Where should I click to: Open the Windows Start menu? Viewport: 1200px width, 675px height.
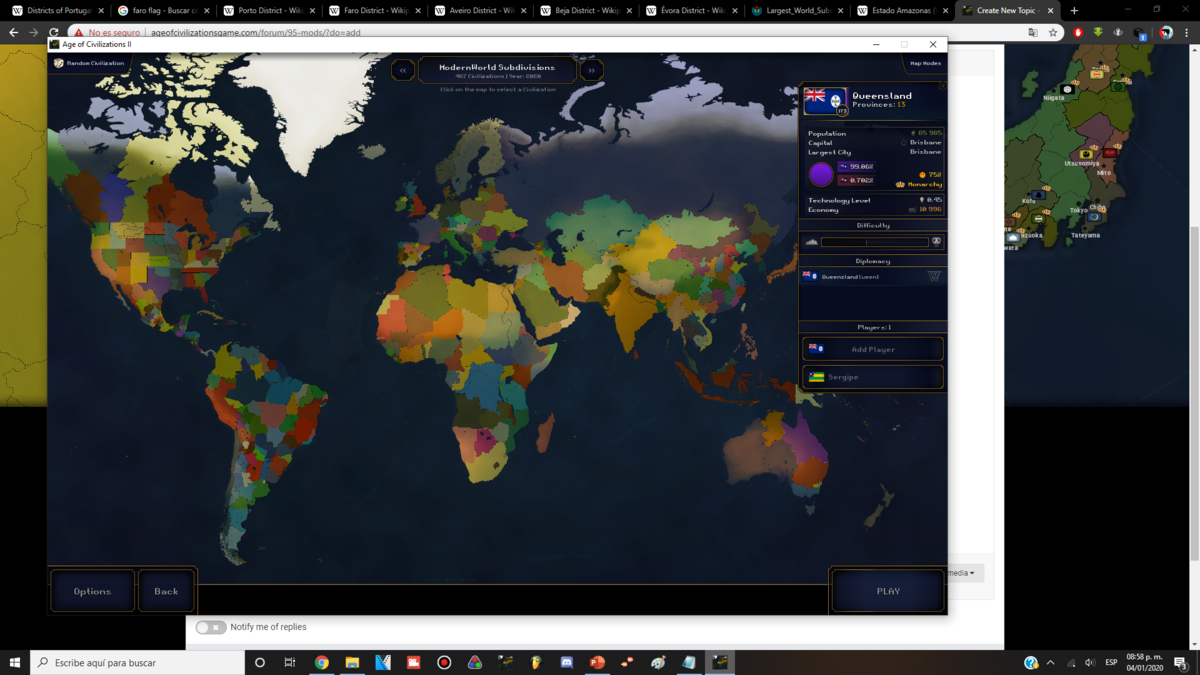15,662
